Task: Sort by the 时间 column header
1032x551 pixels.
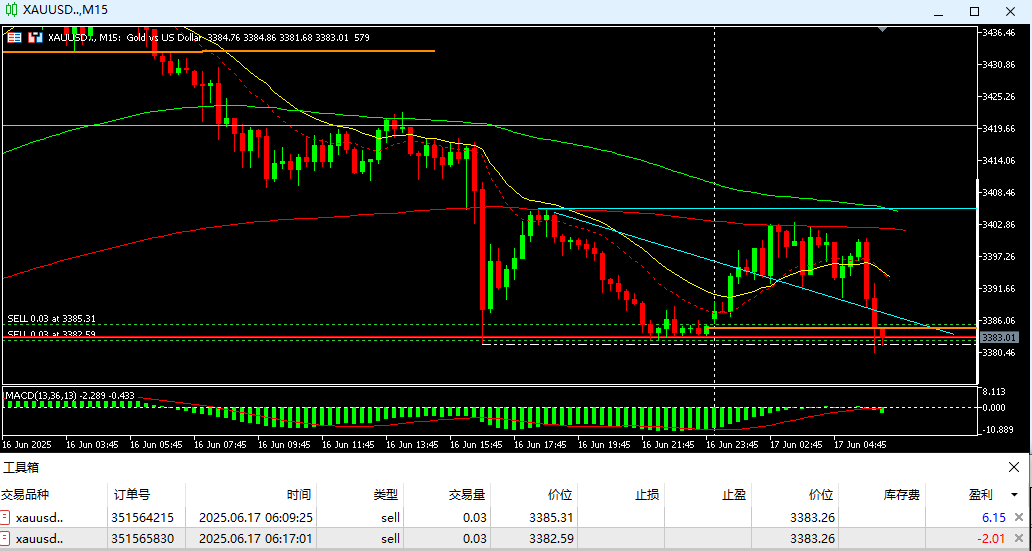Action: point(298,494)
